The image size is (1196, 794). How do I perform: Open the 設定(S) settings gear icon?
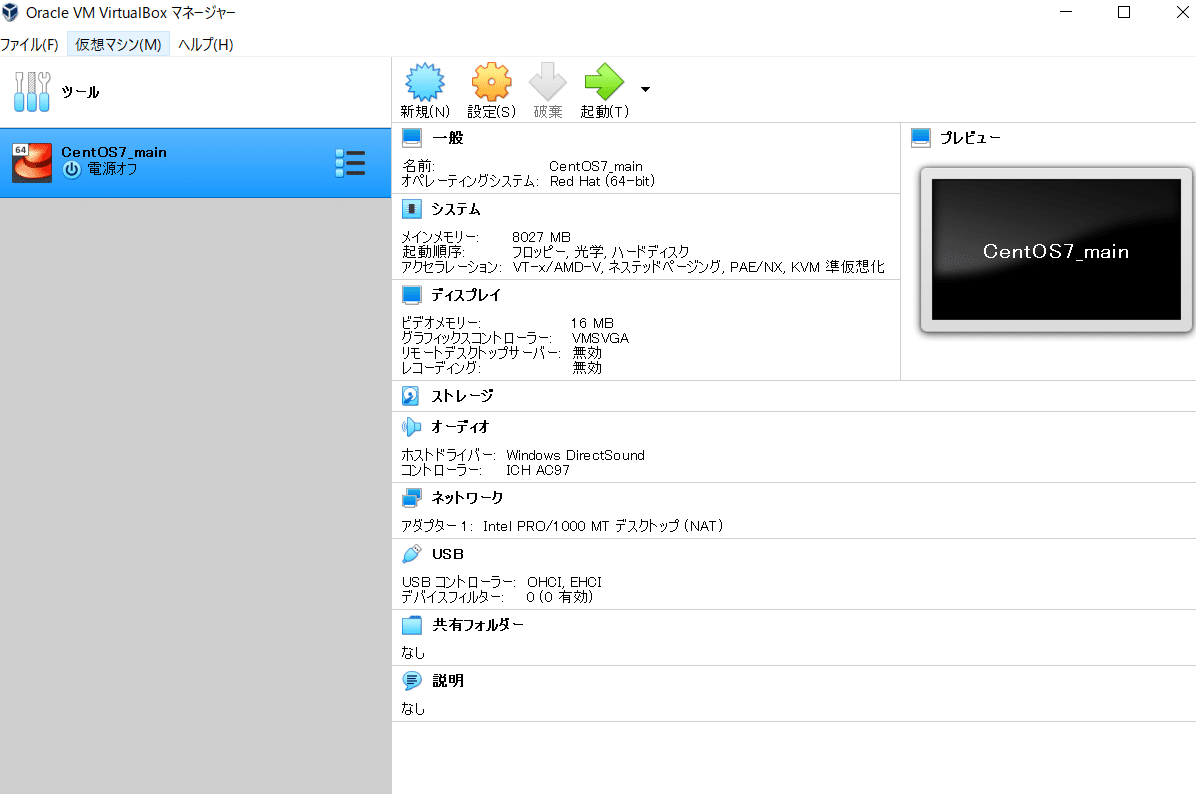pos(491,82)
